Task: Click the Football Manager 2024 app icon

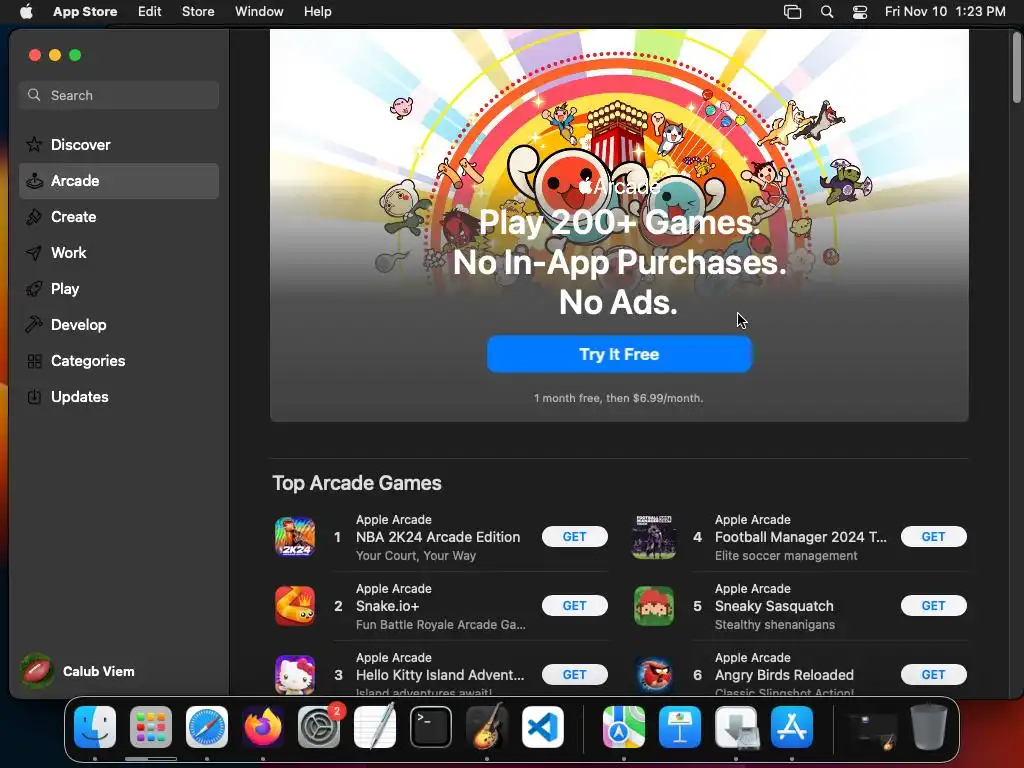Action: (654, 537)
